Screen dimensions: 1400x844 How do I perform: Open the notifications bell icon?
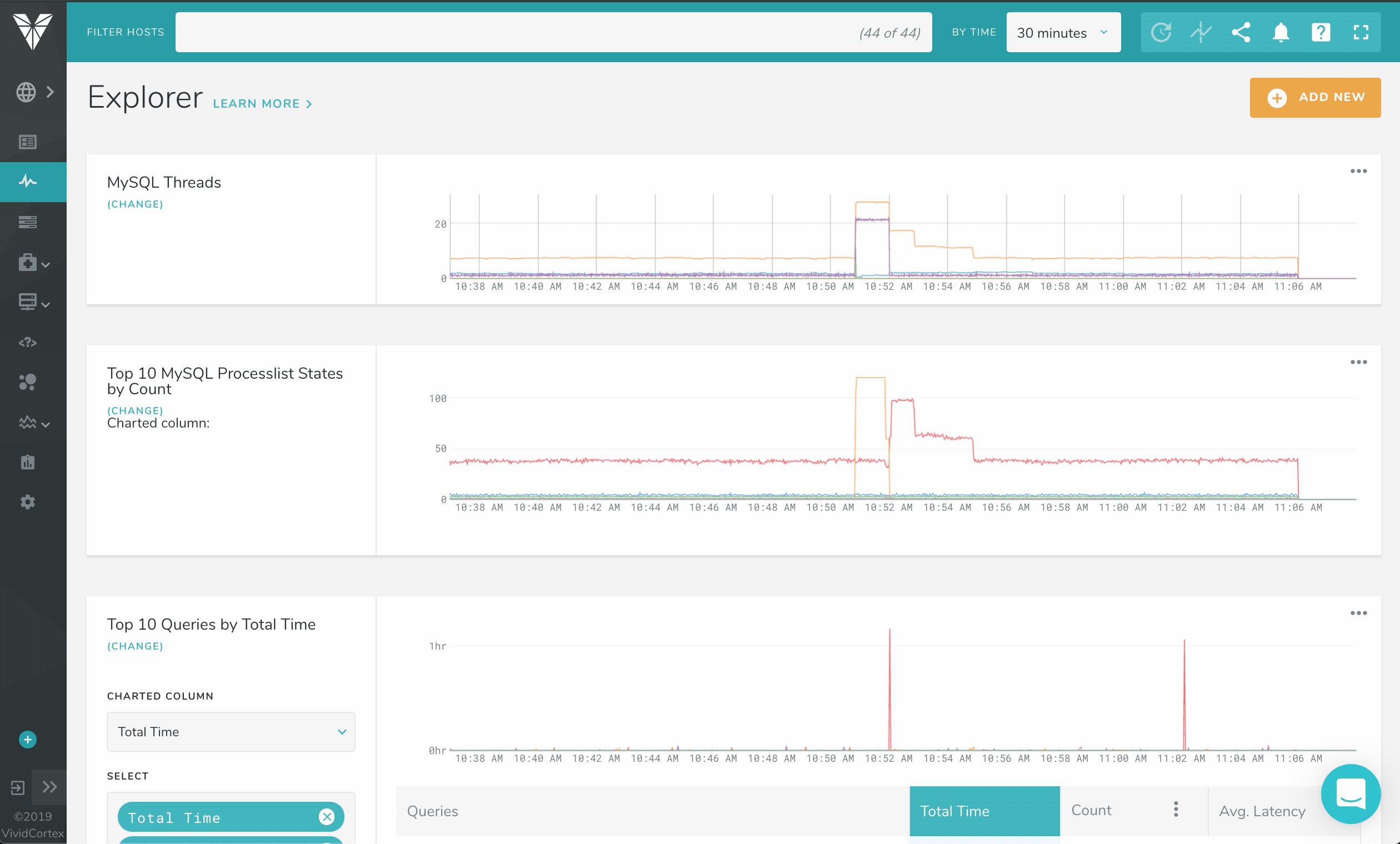(x=1281, y=32)
